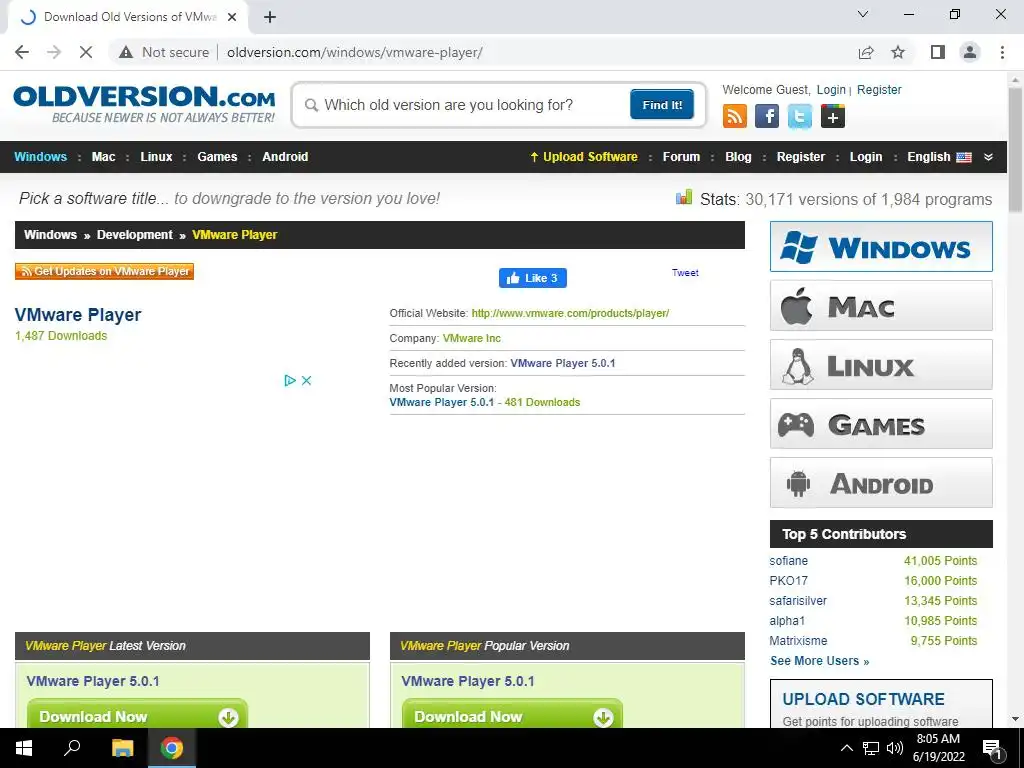Viewport: 1024px width, 768px height.
Task: Expand the English language dropdown arrow
Action: 988,157
